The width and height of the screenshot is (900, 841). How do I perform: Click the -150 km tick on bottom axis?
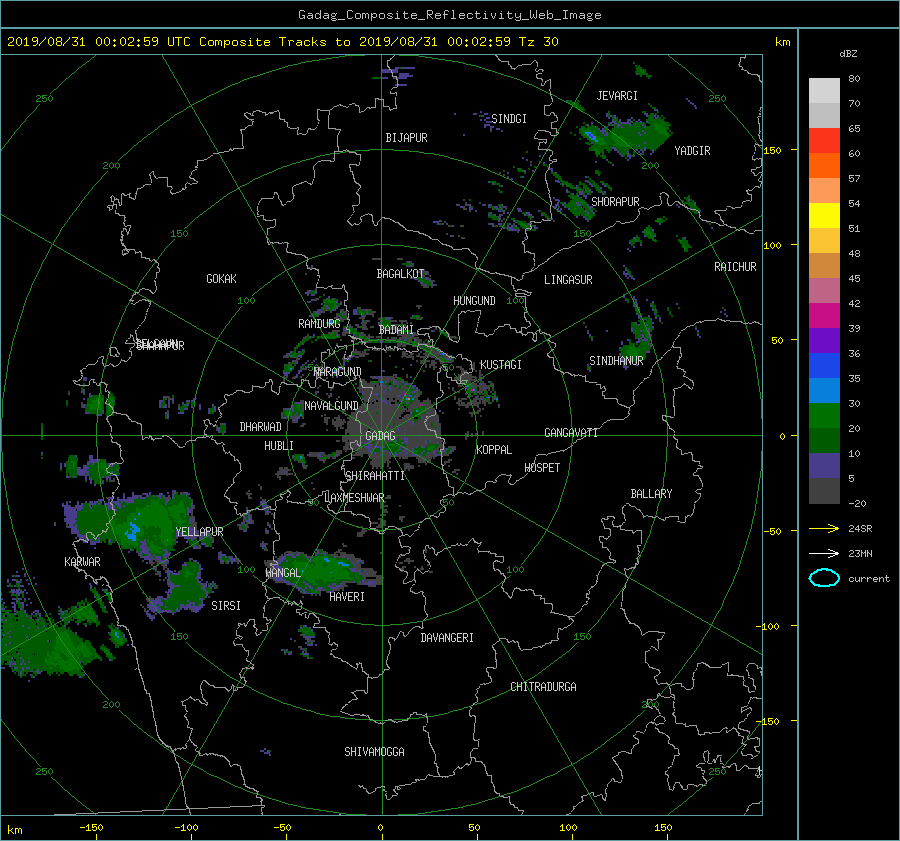pyautogui.click(x=91, y=828)
